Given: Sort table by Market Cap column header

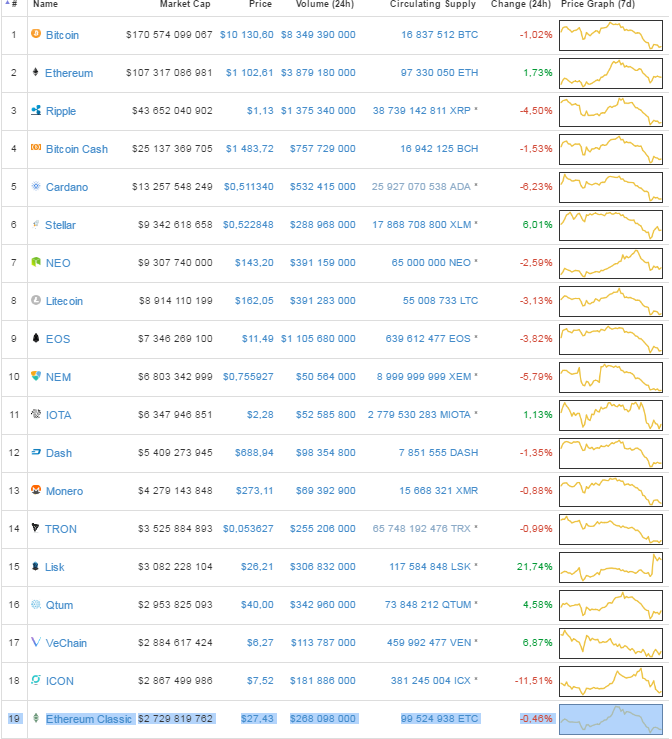Looking at the screenshot, I should click(x=185, y=5).
